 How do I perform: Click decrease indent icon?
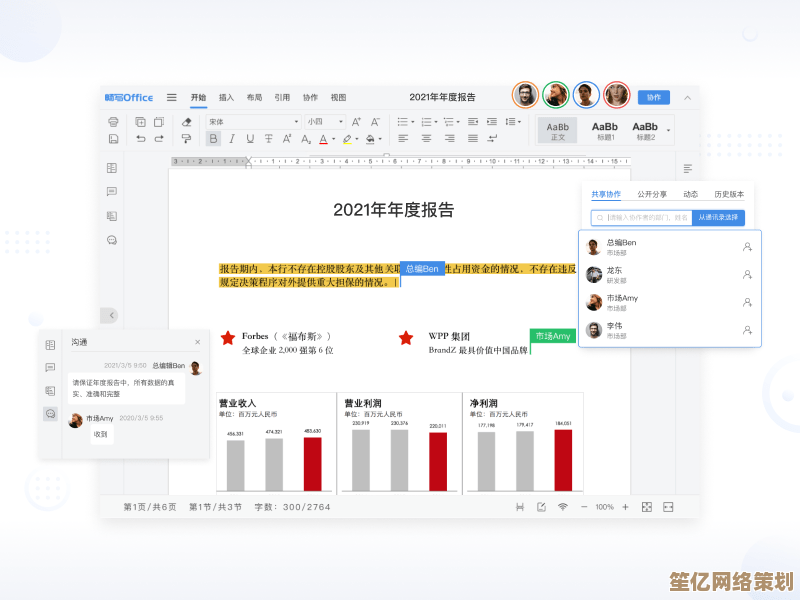[x=473, y=122]
